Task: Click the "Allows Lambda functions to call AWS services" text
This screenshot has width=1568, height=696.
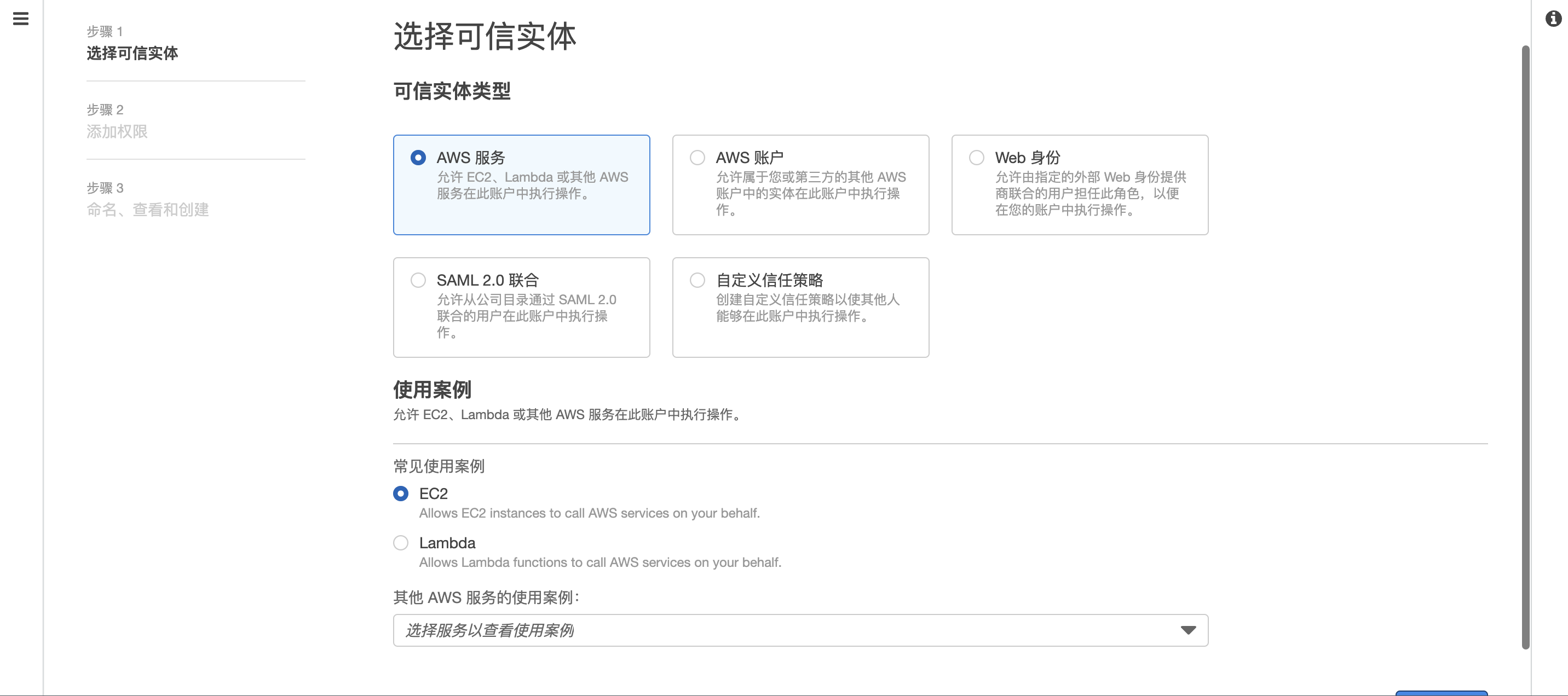Action: pyautogui.click(x=600, y=562)
